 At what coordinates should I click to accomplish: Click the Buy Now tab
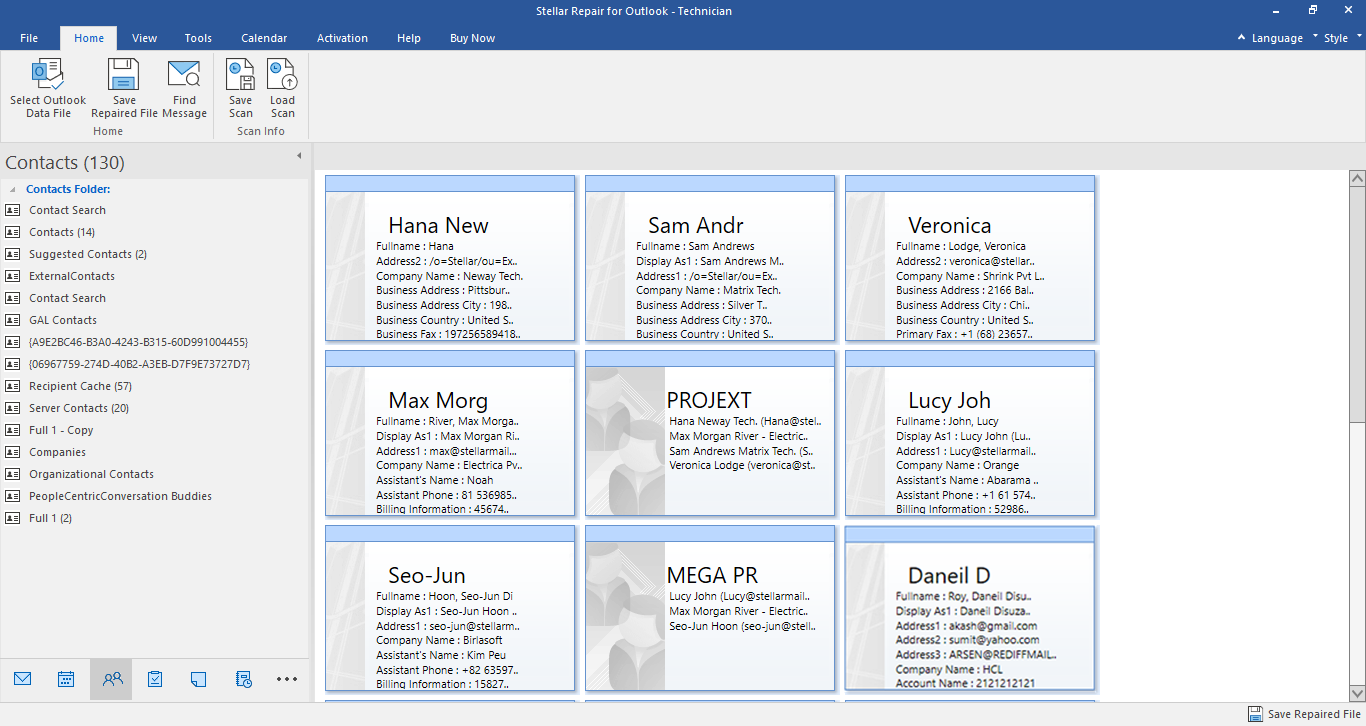coord(472,38)
